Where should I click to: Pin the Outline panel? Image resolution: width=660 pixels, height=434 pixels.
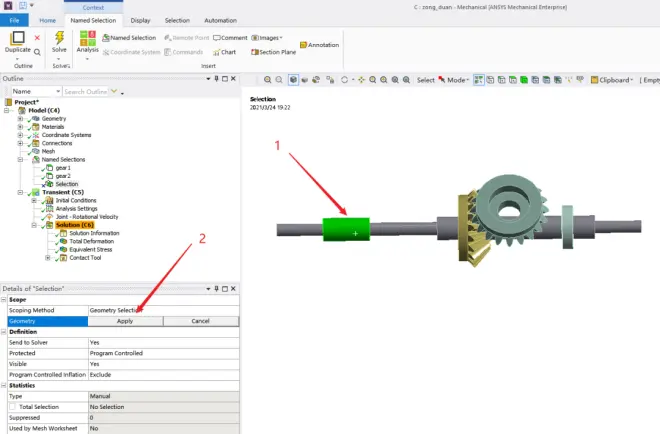click(x=216, y=79)
